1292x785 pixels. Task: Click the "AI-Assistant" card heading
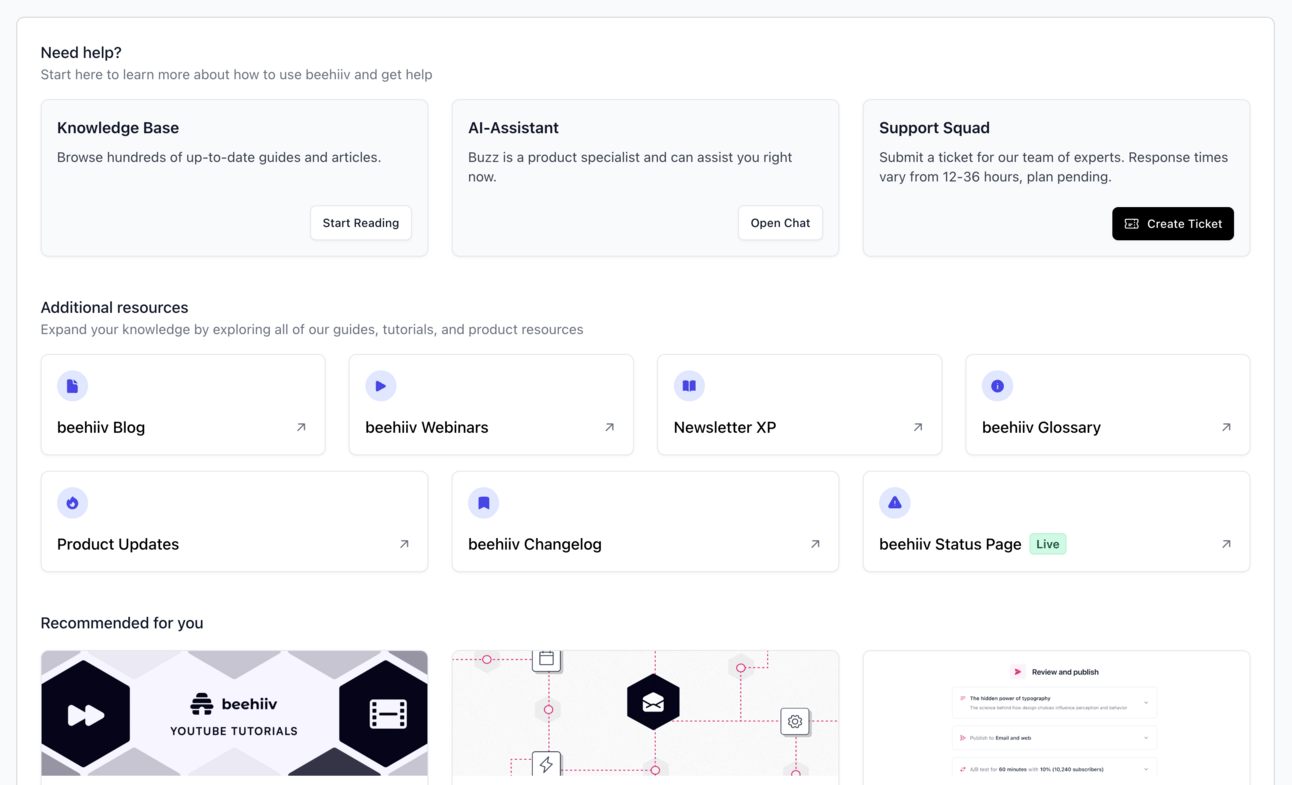point(513,128)
